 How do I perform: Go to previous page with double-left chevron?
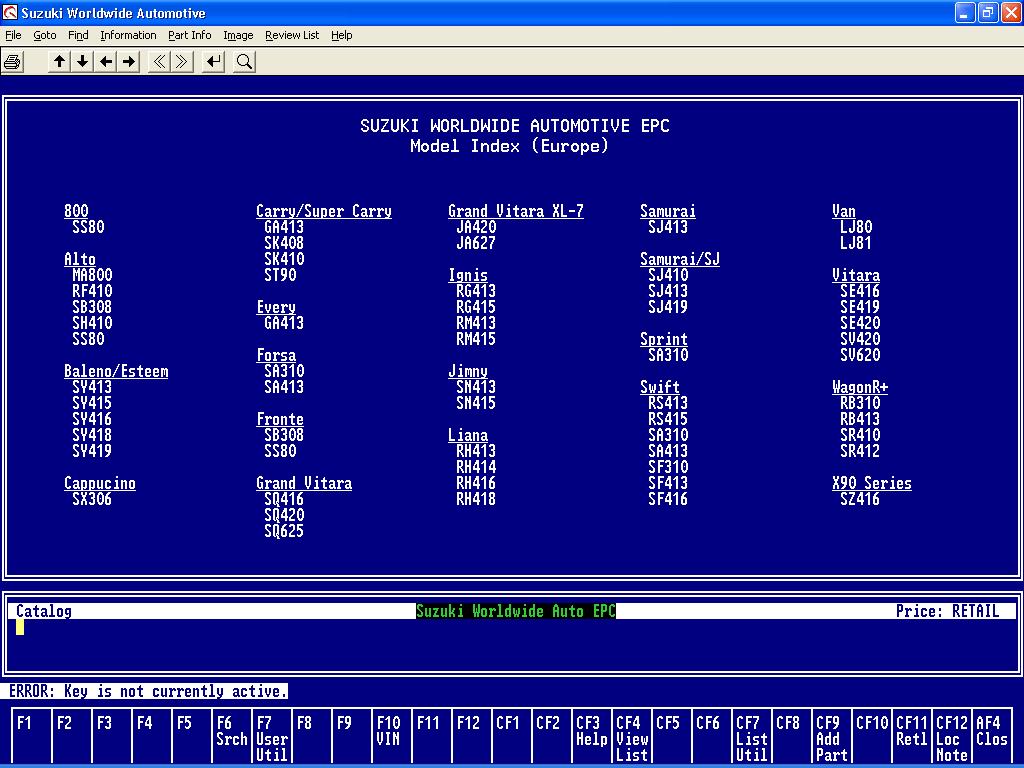click(x=159, y=62)
